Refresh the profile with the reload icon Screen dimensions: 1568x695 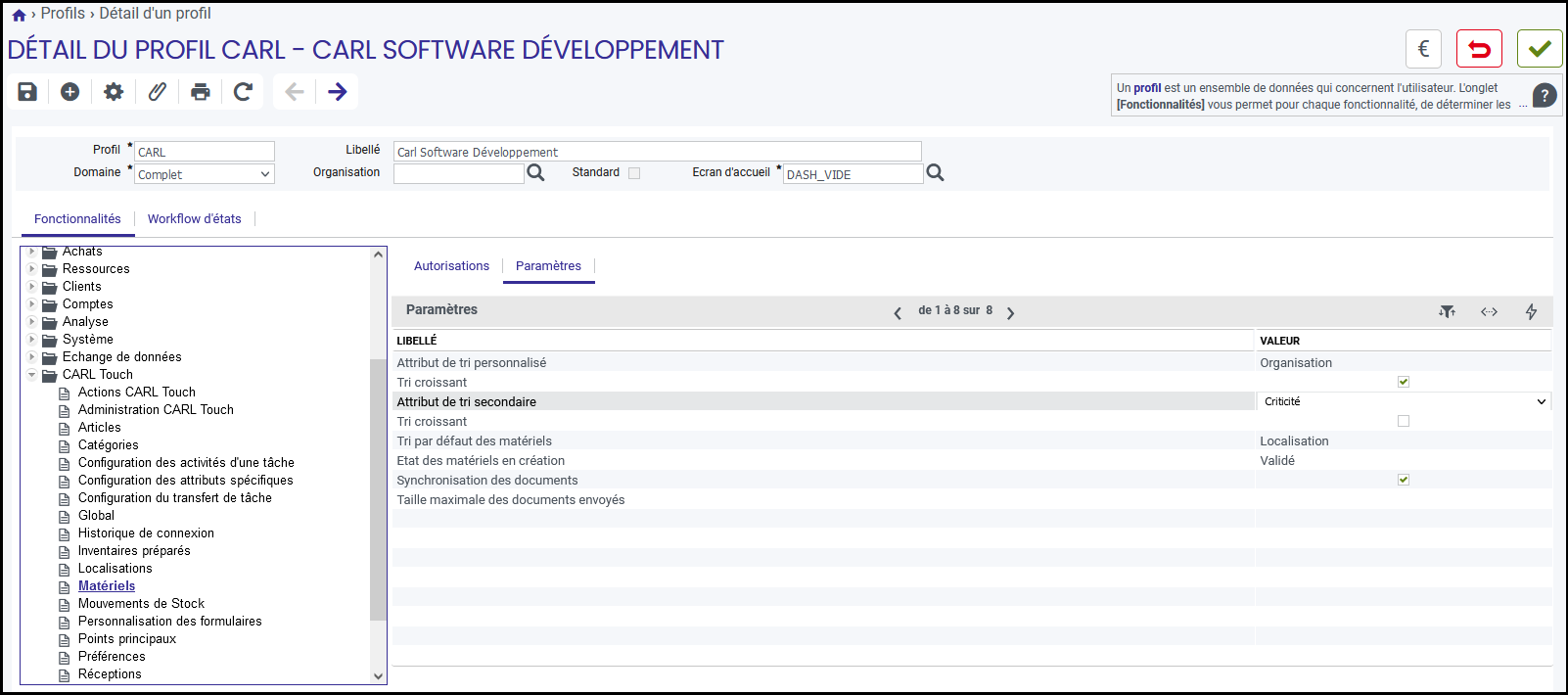tap(244, 92)
